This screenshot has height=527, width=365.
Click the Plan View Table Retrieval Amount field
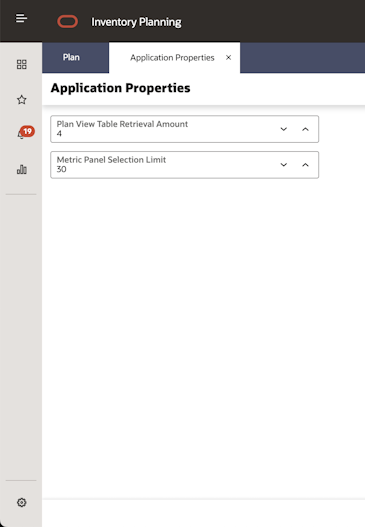[x=185, y=129]
